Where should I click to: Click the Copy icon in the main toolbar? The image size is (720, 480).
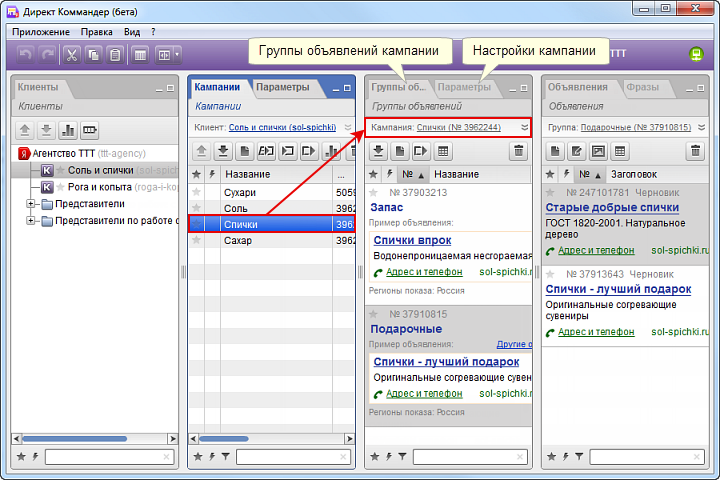(94, 55)
